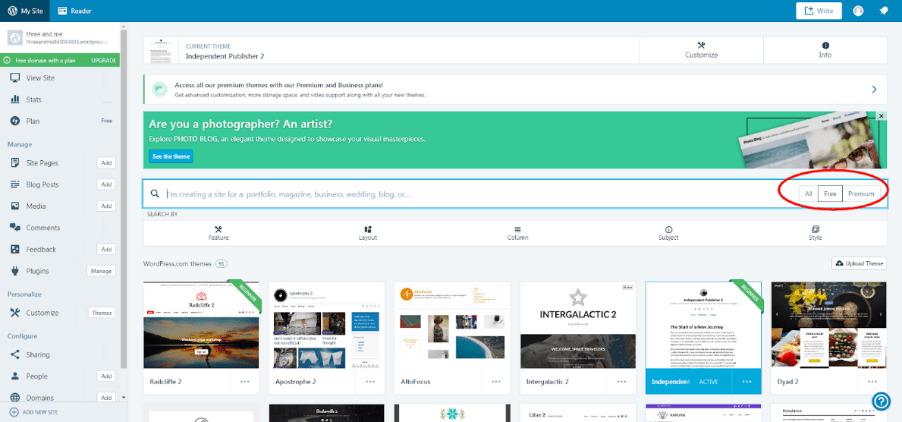Add a new blog post
This screenshot has height=422, width=902.
[106, 185]
